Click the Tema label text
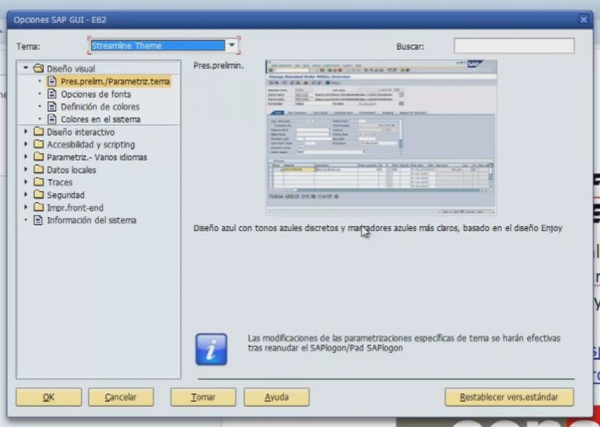Image resolution: width=600 pixels, height=427 pixels. pyautogui.click(x=28, y=47)
